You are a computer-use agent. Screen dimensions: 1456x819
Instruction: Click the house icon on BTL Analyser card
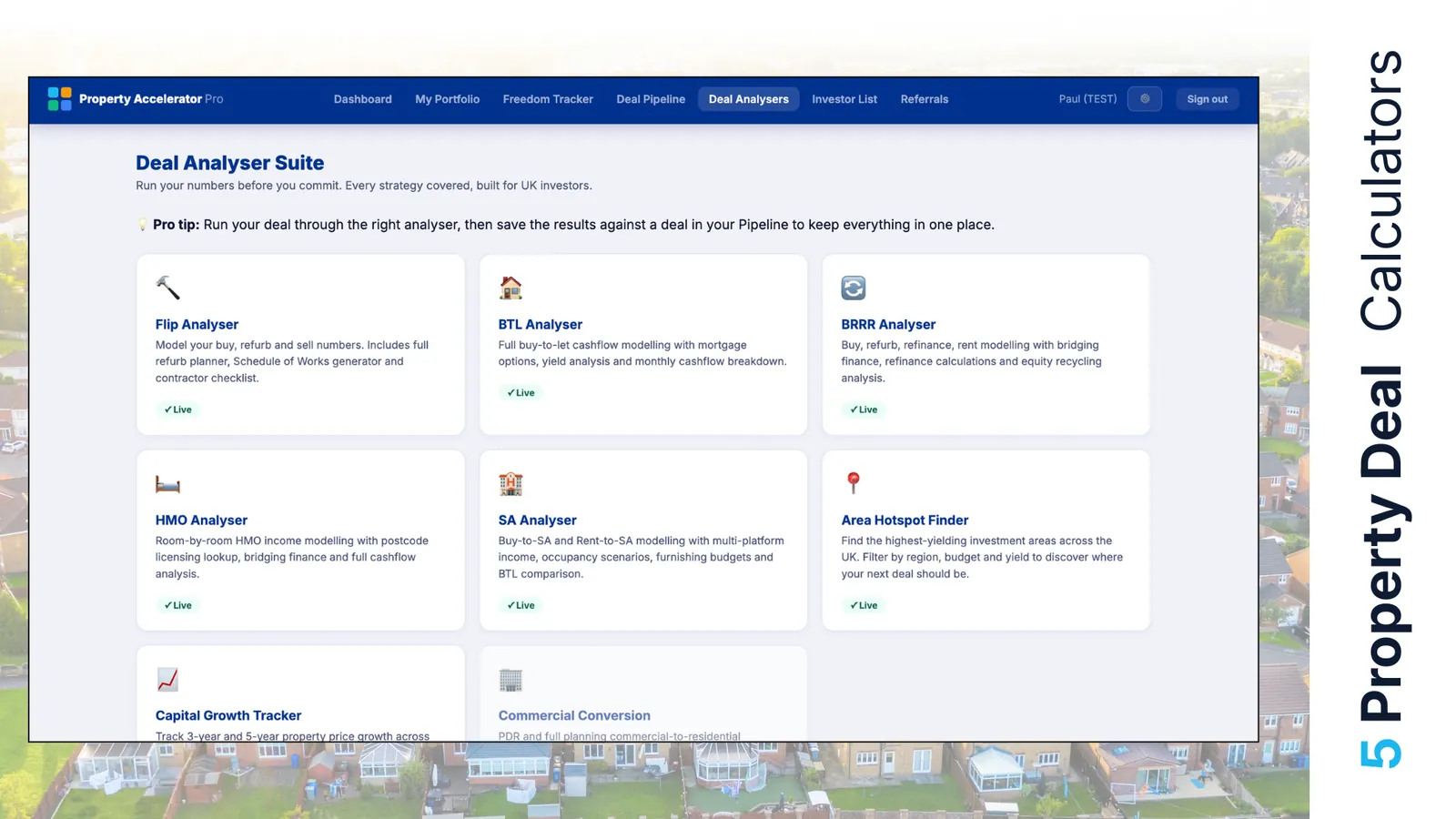click(x=511, y=288)
